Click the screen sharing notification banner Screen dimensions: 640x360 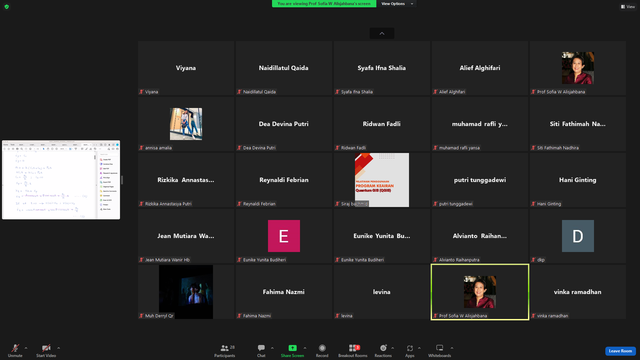[x=324, y=4]
